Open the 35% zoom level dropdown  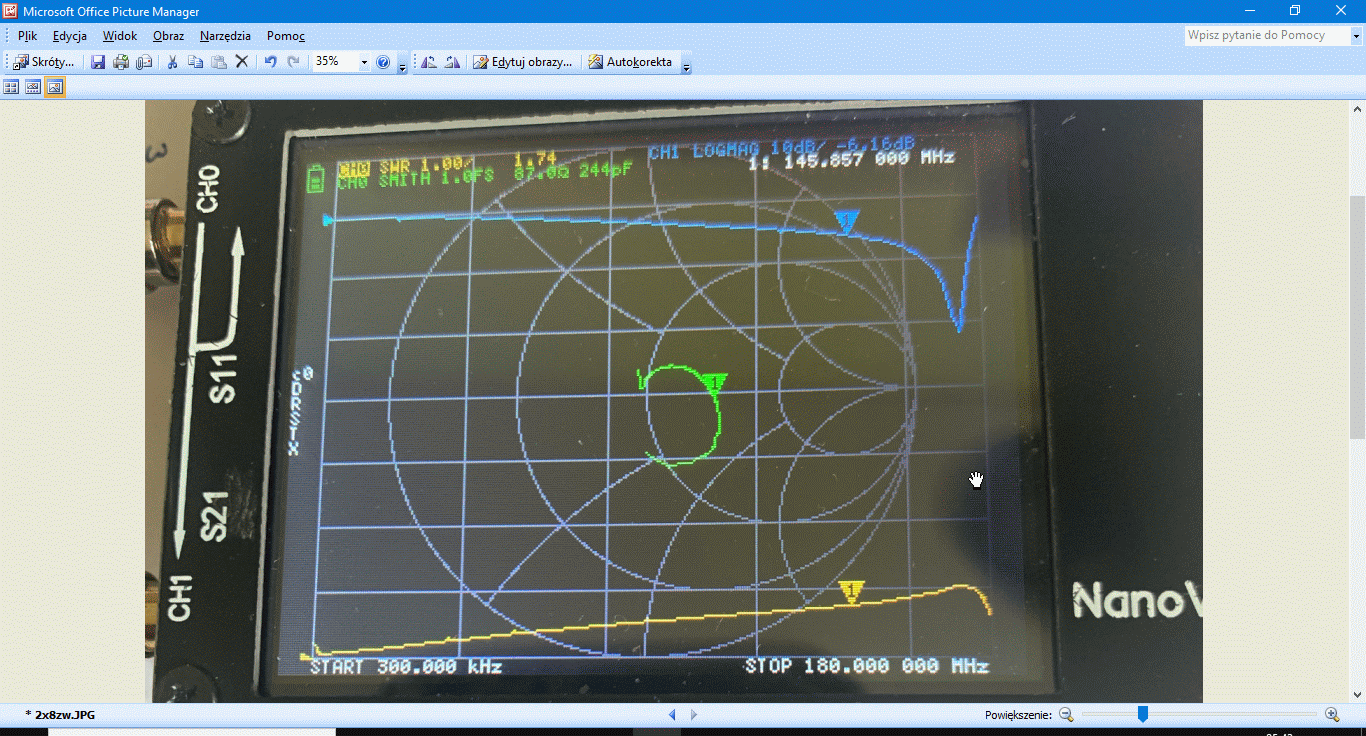364,62
